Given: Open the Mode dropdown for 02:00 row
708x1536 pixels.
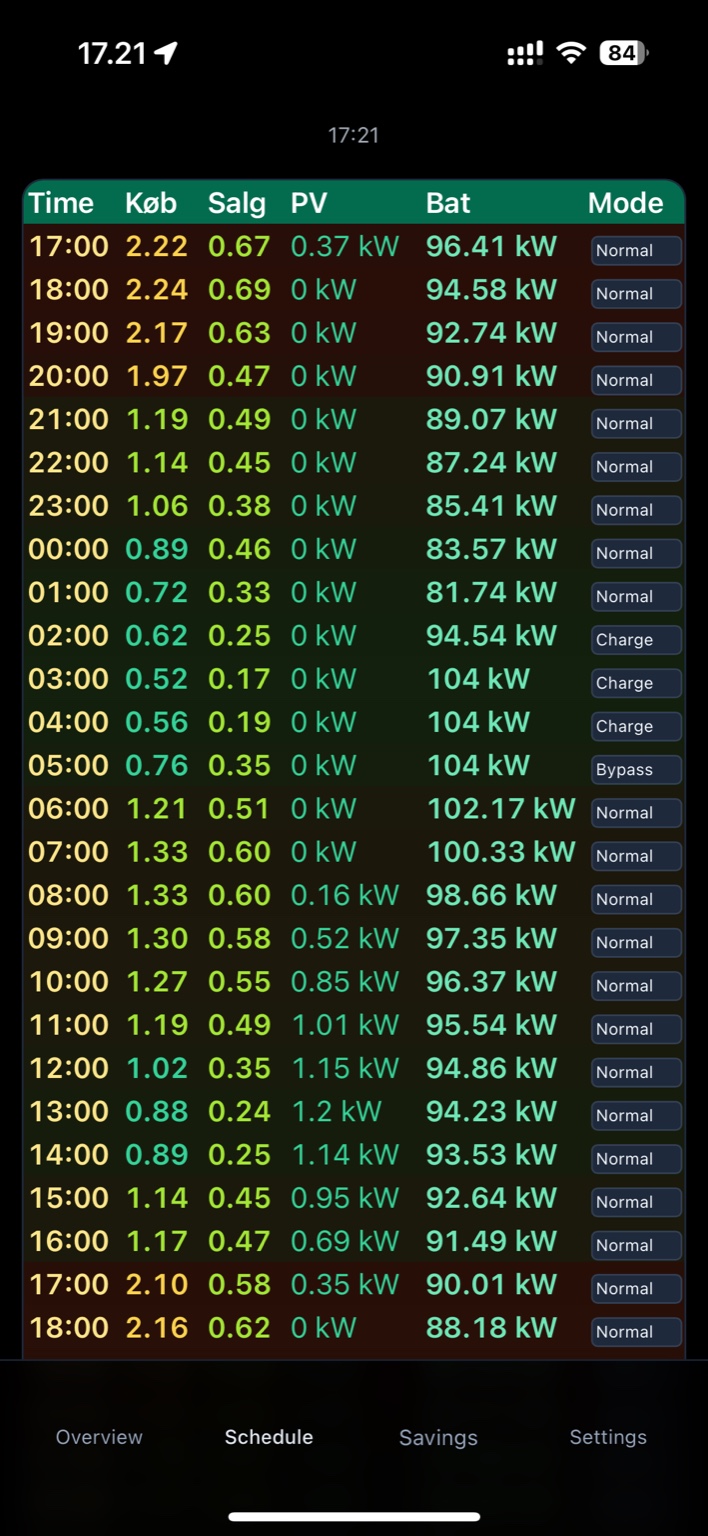Looking at the screenshot, I should (x=636, y=640).
